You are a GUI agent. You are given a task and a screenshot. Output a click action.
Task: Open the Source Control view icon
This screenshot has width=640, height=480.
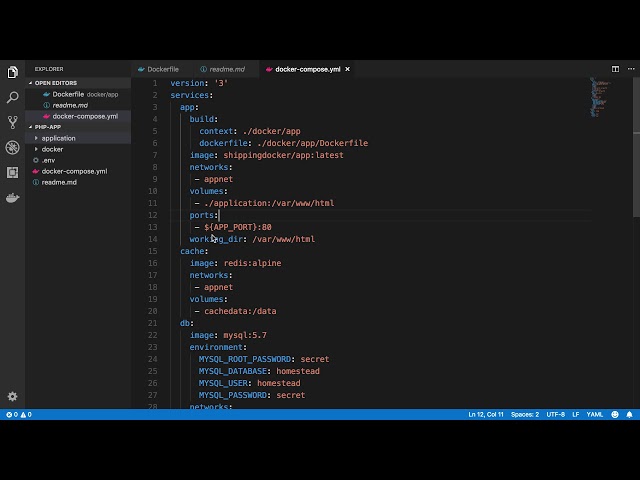tap(13, 122)
